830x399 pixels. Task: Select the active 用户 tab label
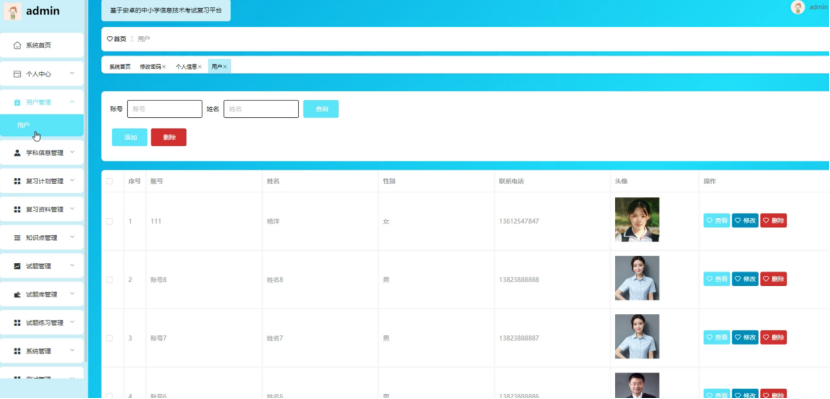click(217, 67)
